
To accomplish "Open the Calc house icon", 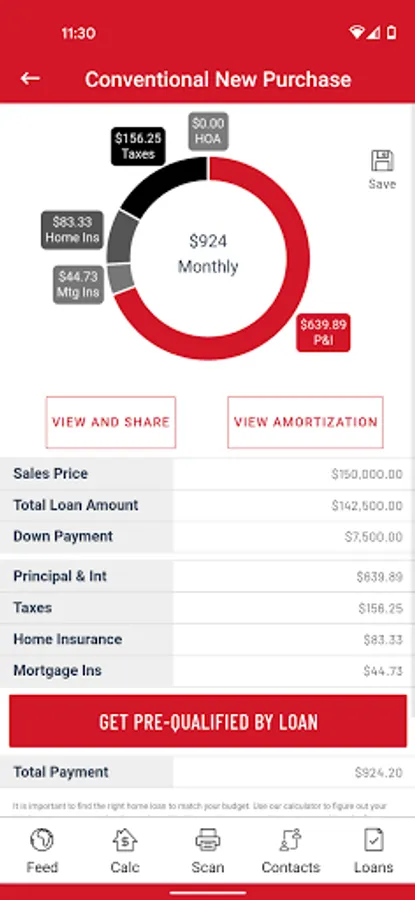I will coord(125,840).
